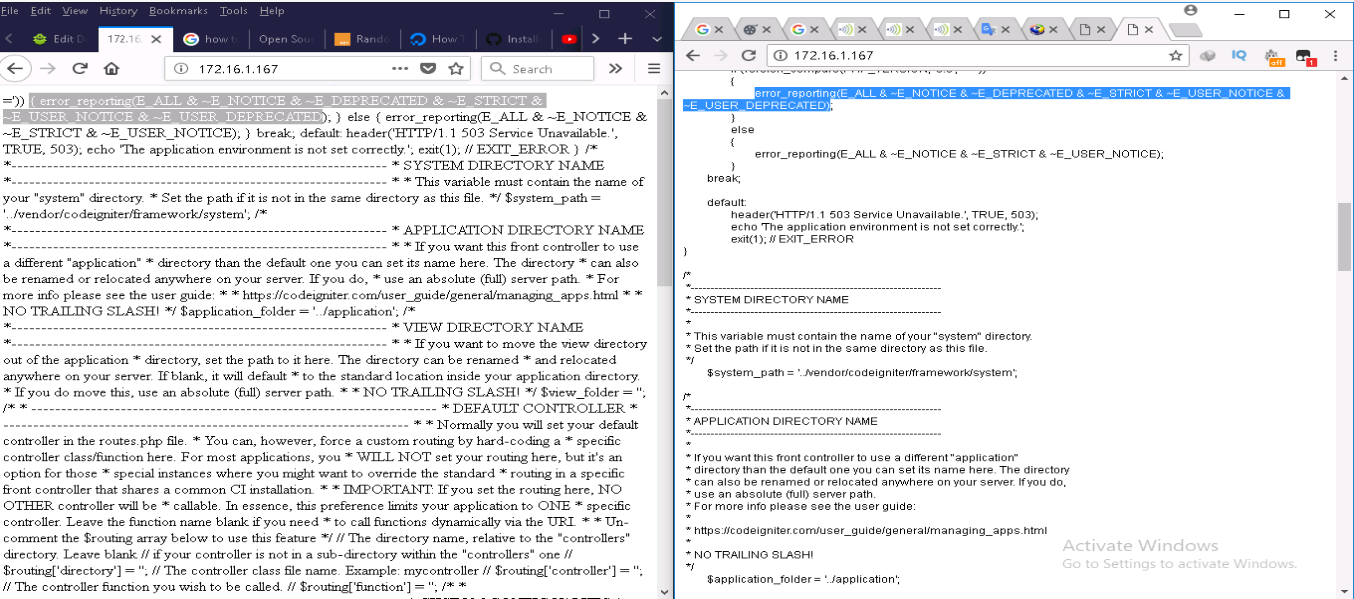Click '$system_path' line in Chrome page
The width and height of the screenshot is (1354, 599).
[x=862, y=372]
